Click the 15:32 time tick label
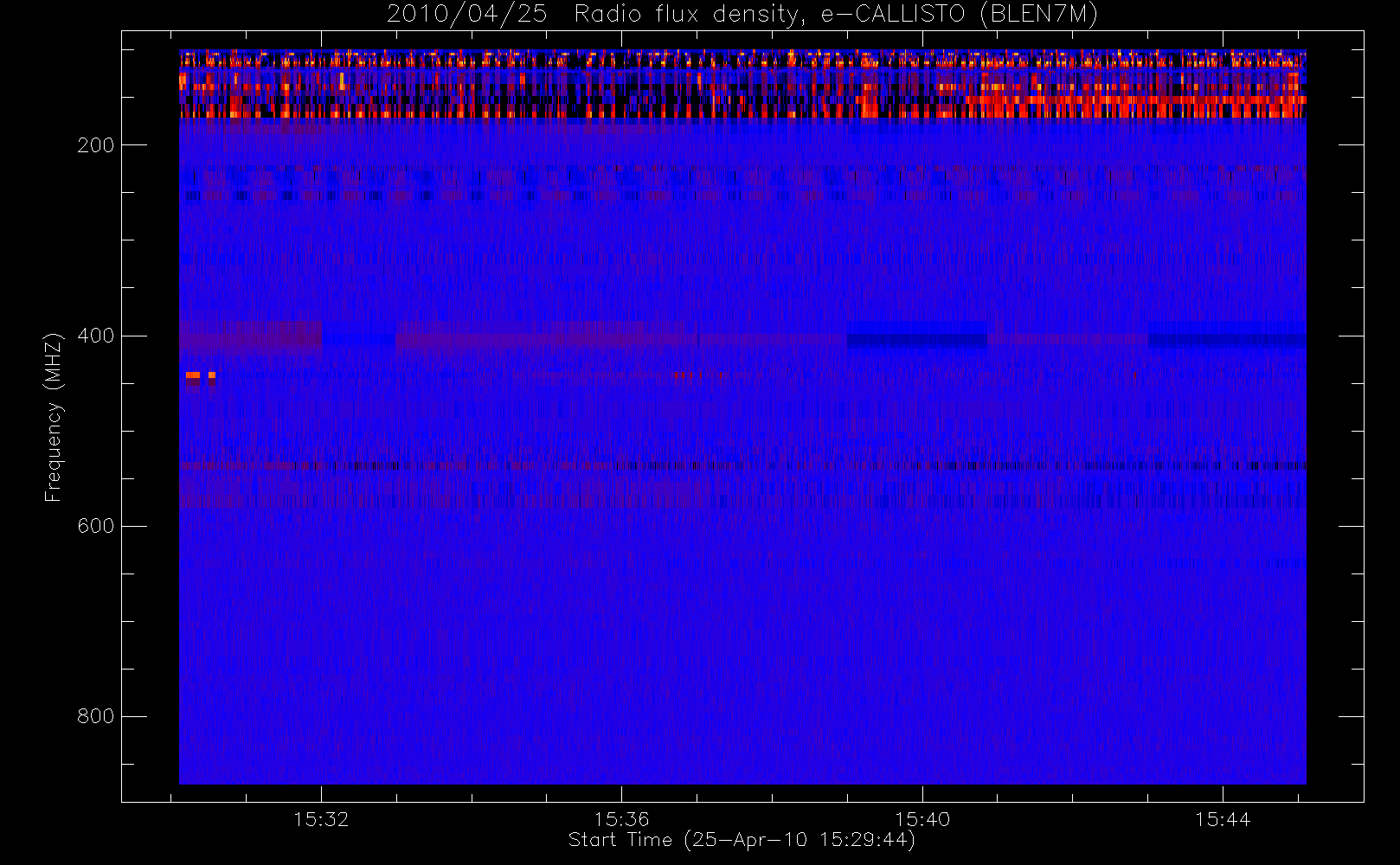Viewport: 1400px width, 865px height. 321,819
